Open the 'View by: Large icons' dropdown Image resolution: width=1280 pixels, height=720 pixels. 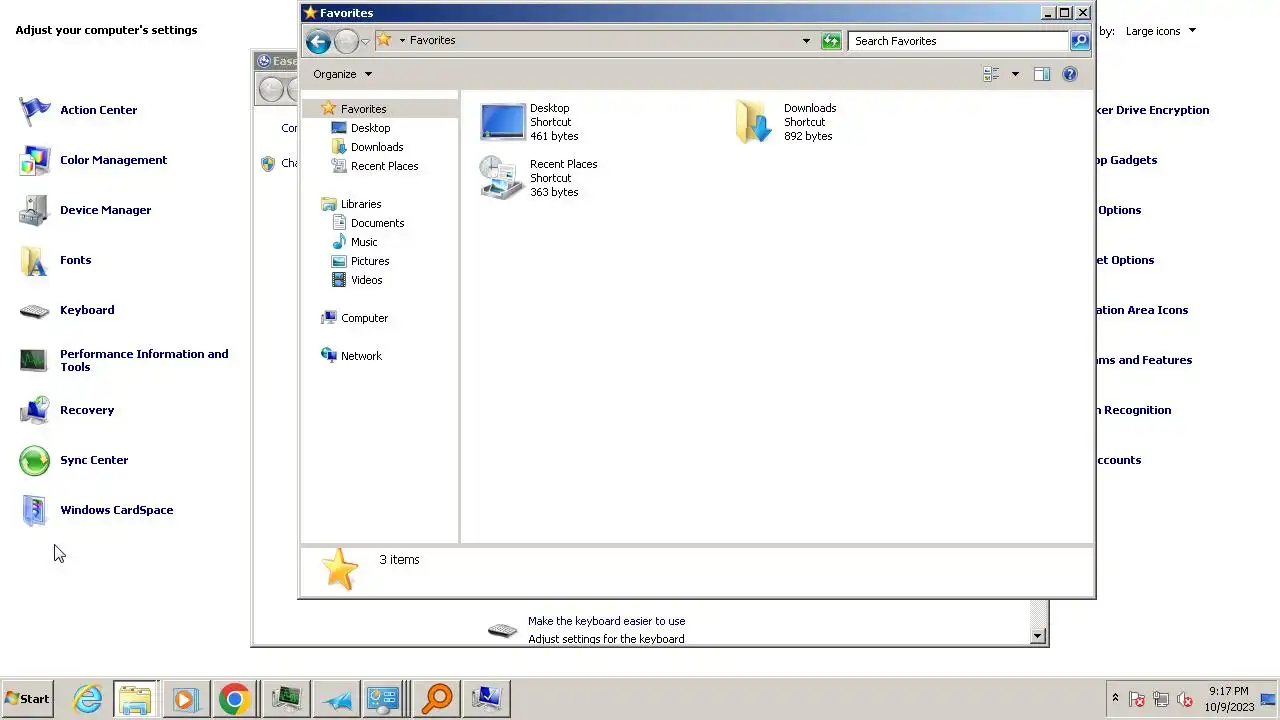click(1160, 31)
